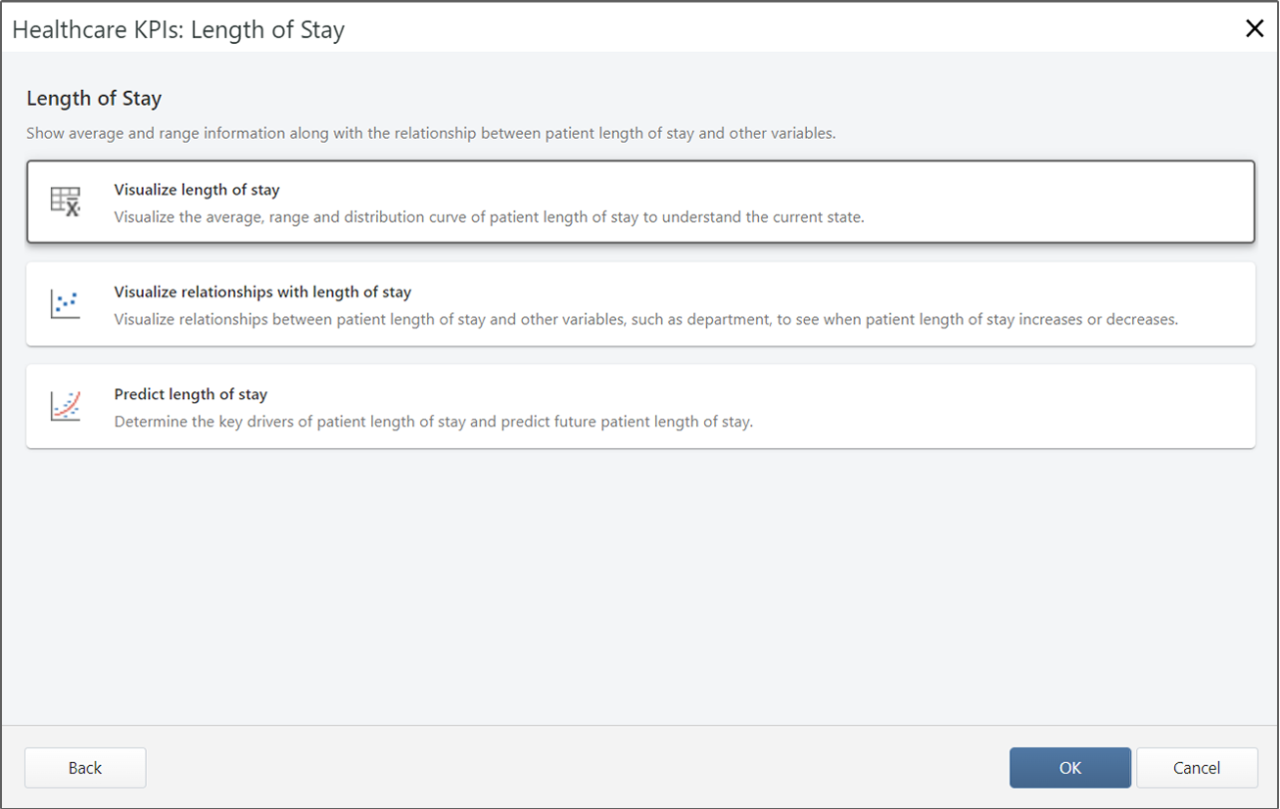
Task: Close the Healthcare KPIs dialog with the X
Action: click(x=1254, y=28)
